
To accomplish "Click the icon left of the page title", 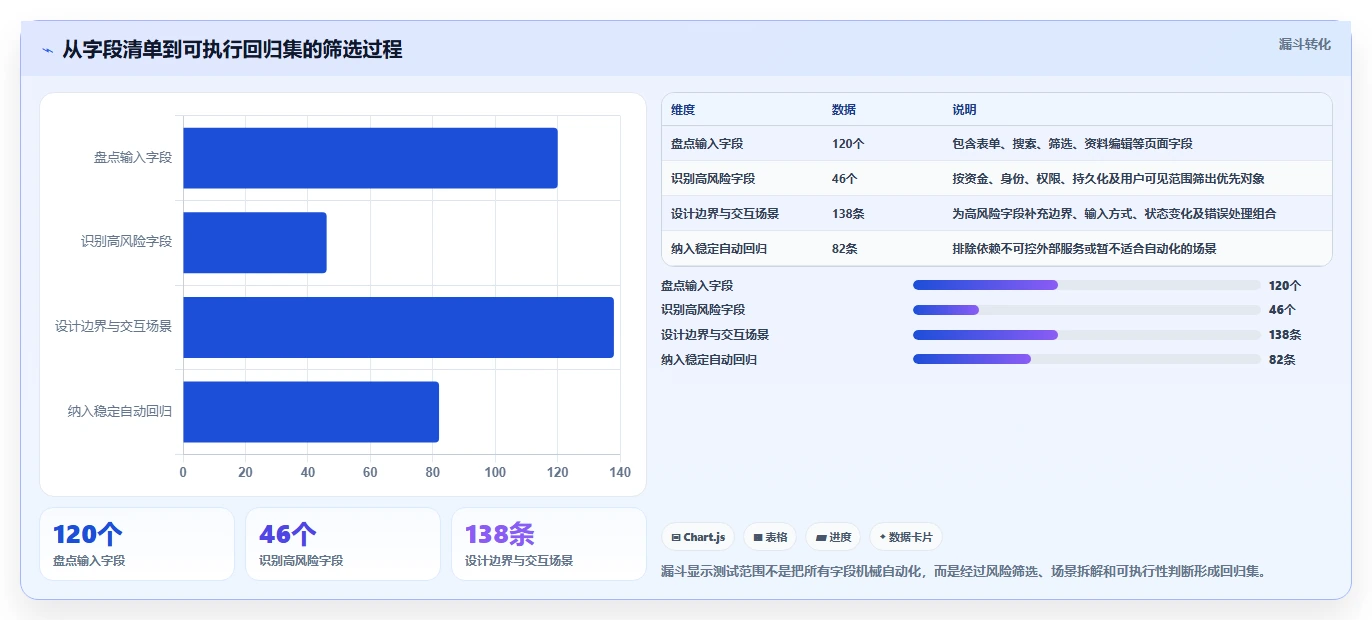I will [x=48, y=50].
